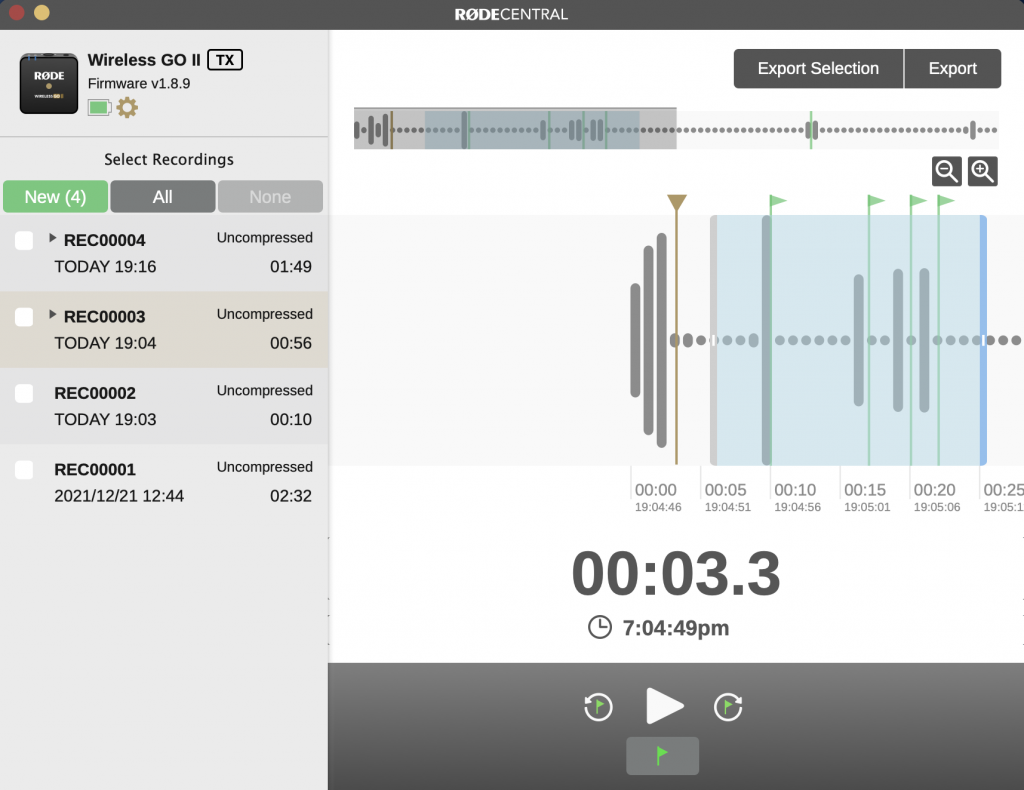Viewport: 1024px width, 790px height.
Task: Choose None to deselect recordings
Action: point(270,197)
